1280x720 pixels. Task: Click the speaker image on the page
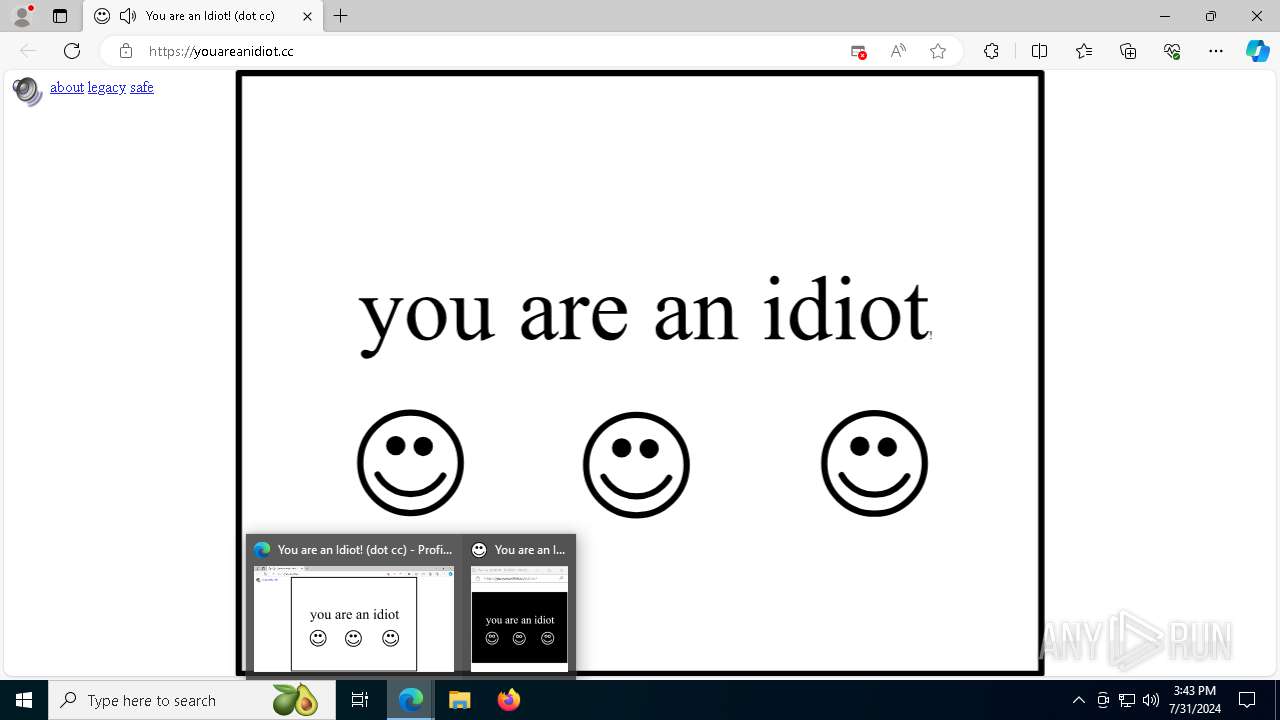[x=28, y=91]
